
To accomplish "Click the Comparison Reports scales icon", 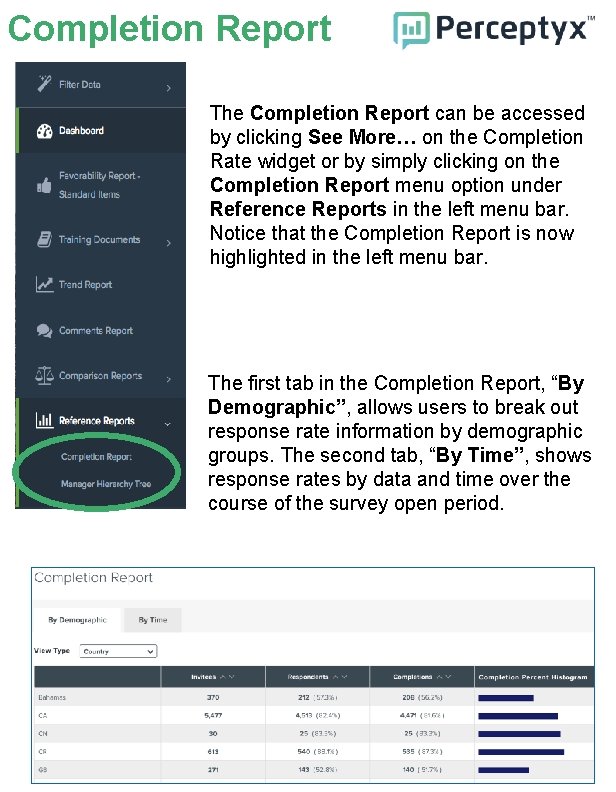I will click(44, 375).
